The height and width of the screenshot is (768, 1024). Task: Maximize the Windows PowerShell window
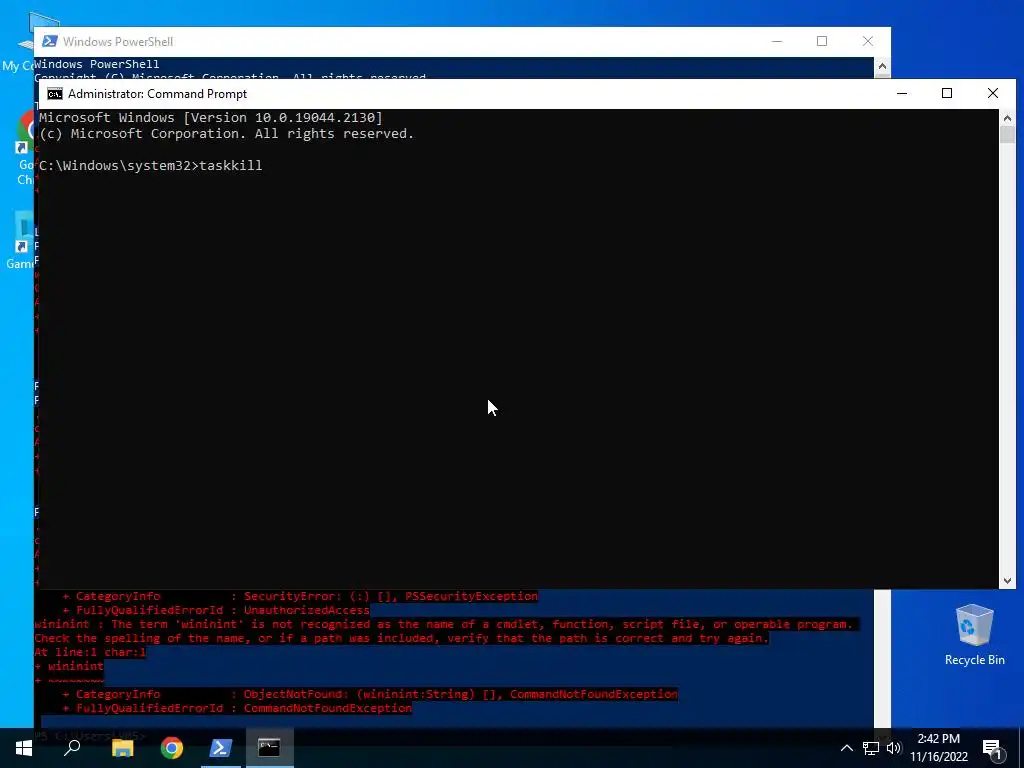coord(822,41)
